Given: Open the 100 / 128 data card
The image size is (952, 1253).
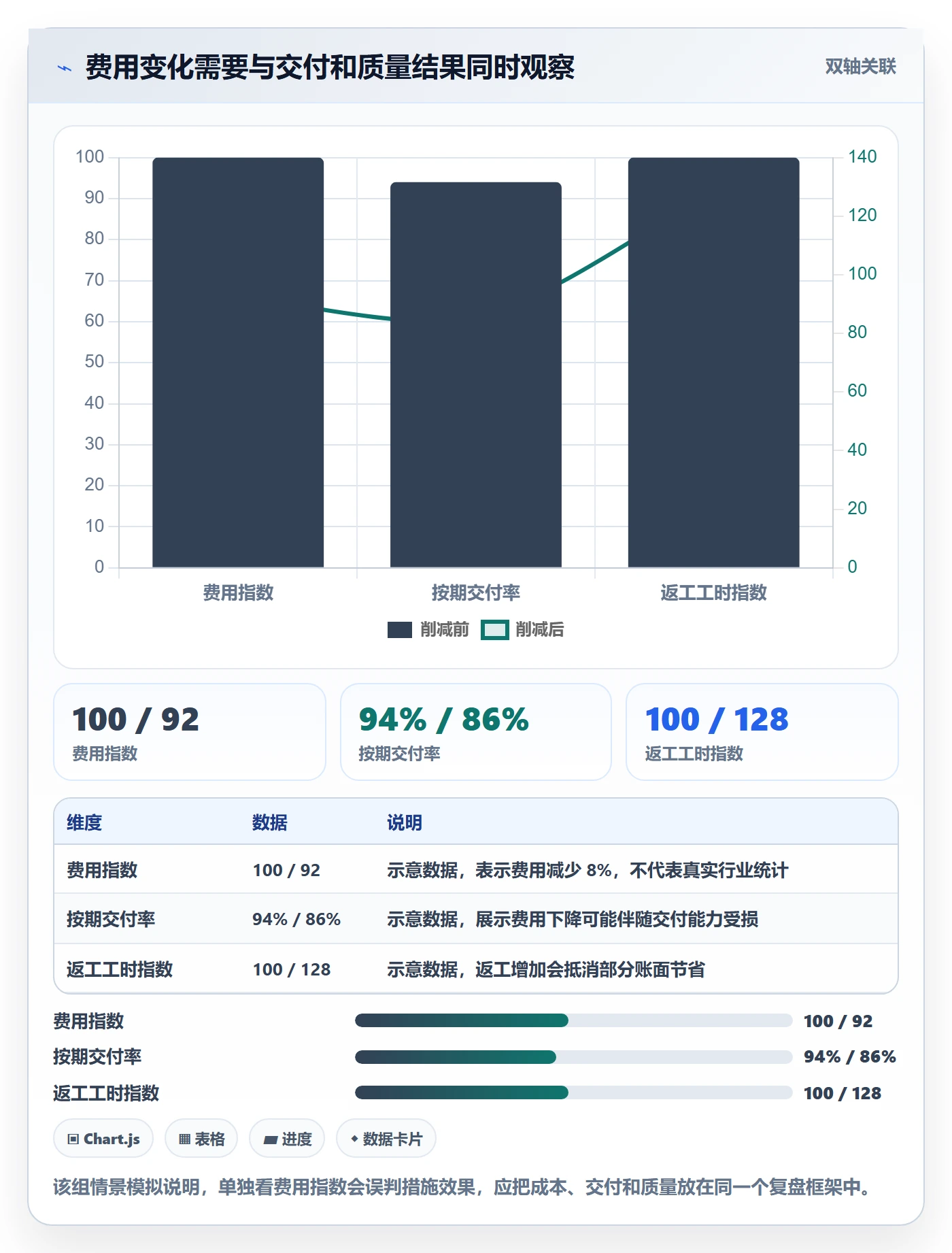Looking at the screenshot, I should (762, 732).
